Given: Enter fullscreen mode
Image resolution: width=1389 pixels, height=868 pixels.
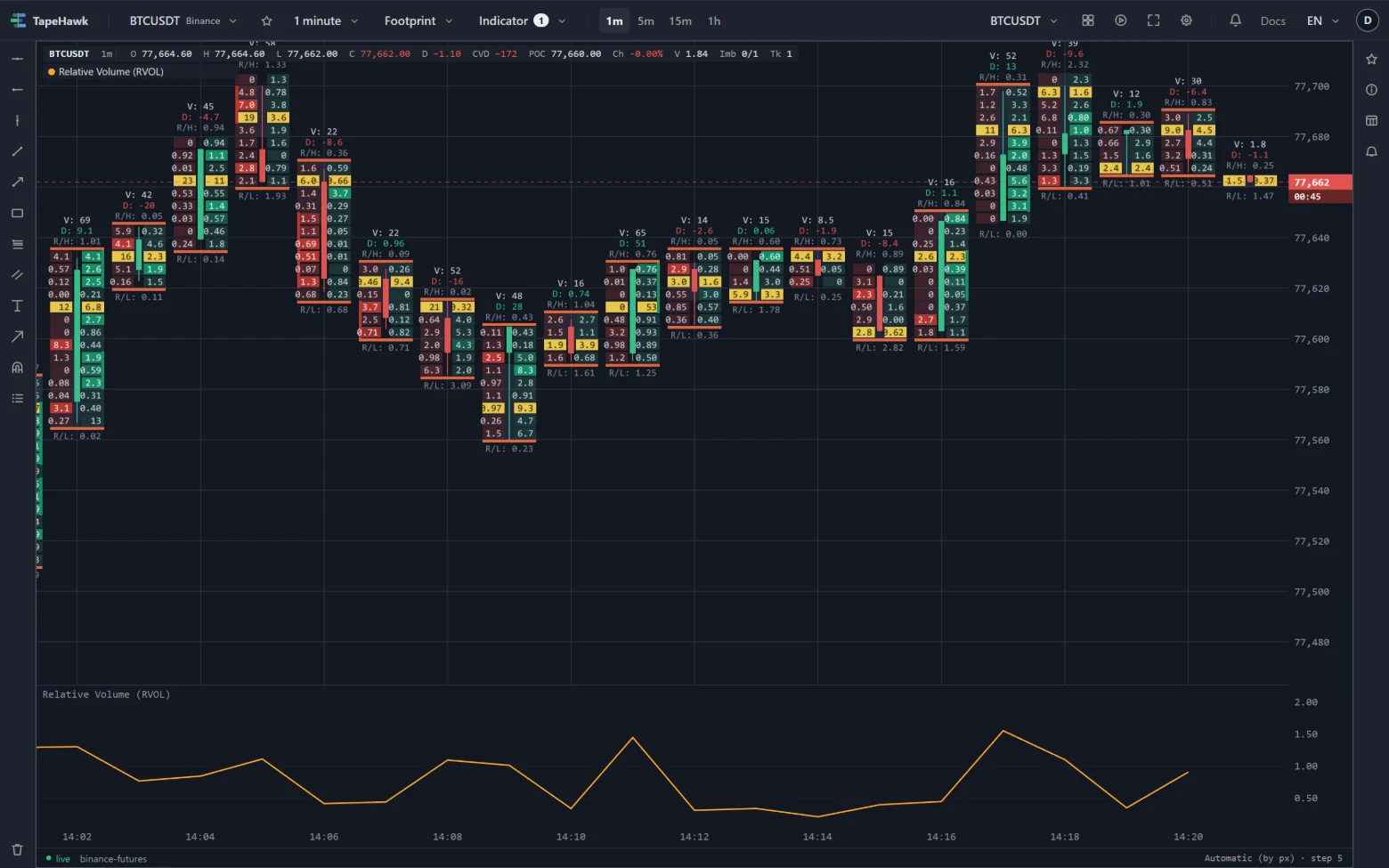Looking at the screenshot, I should [1154, 20].
